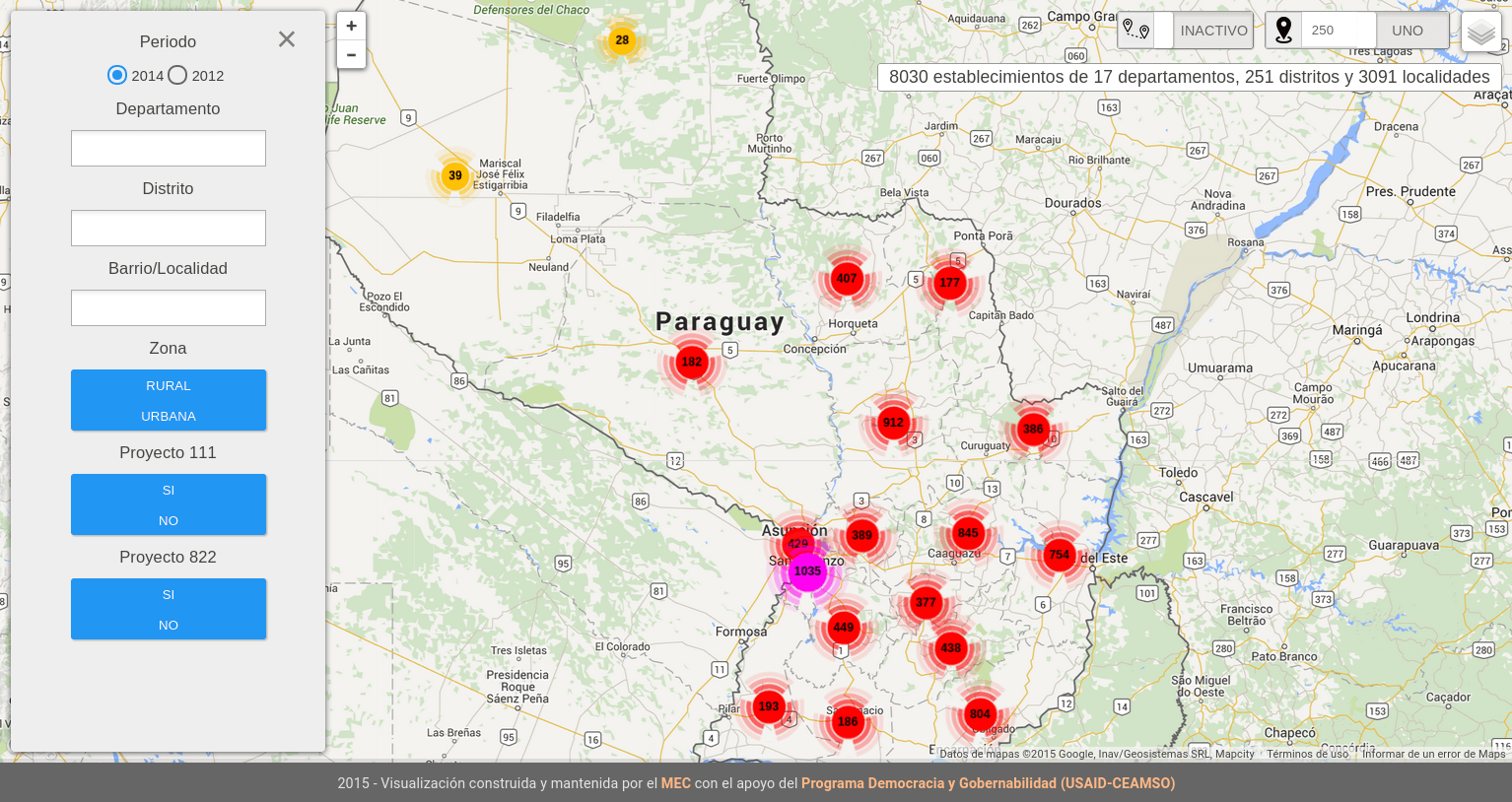The width and height of the screenshot is (1512, 802).
Task: Open the 389 cluster marker
Action: [x=862, y=536]
